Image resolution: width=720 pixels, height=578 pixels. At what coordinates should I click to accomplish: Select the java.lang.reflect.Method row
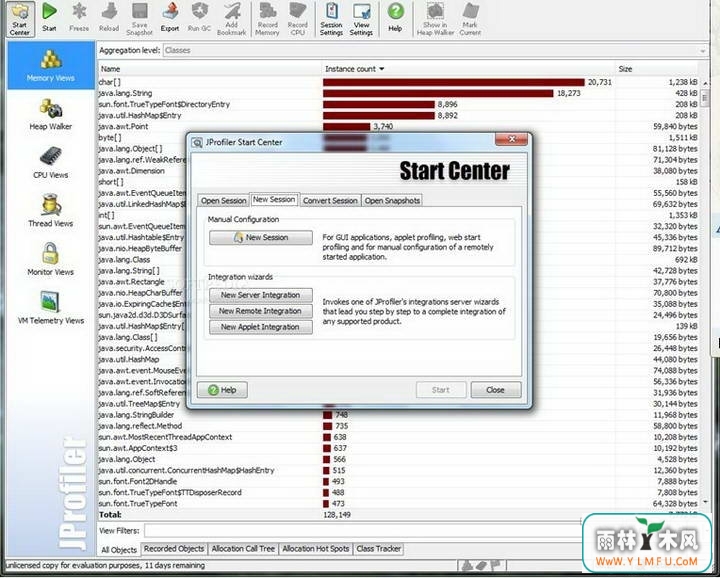click(398, 426)
